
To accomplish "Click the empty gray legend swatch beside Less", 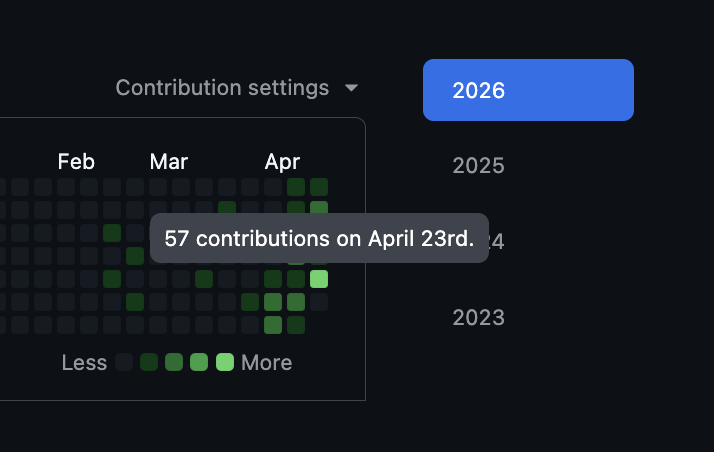I will pyautogui.click(x=124, y=362).
